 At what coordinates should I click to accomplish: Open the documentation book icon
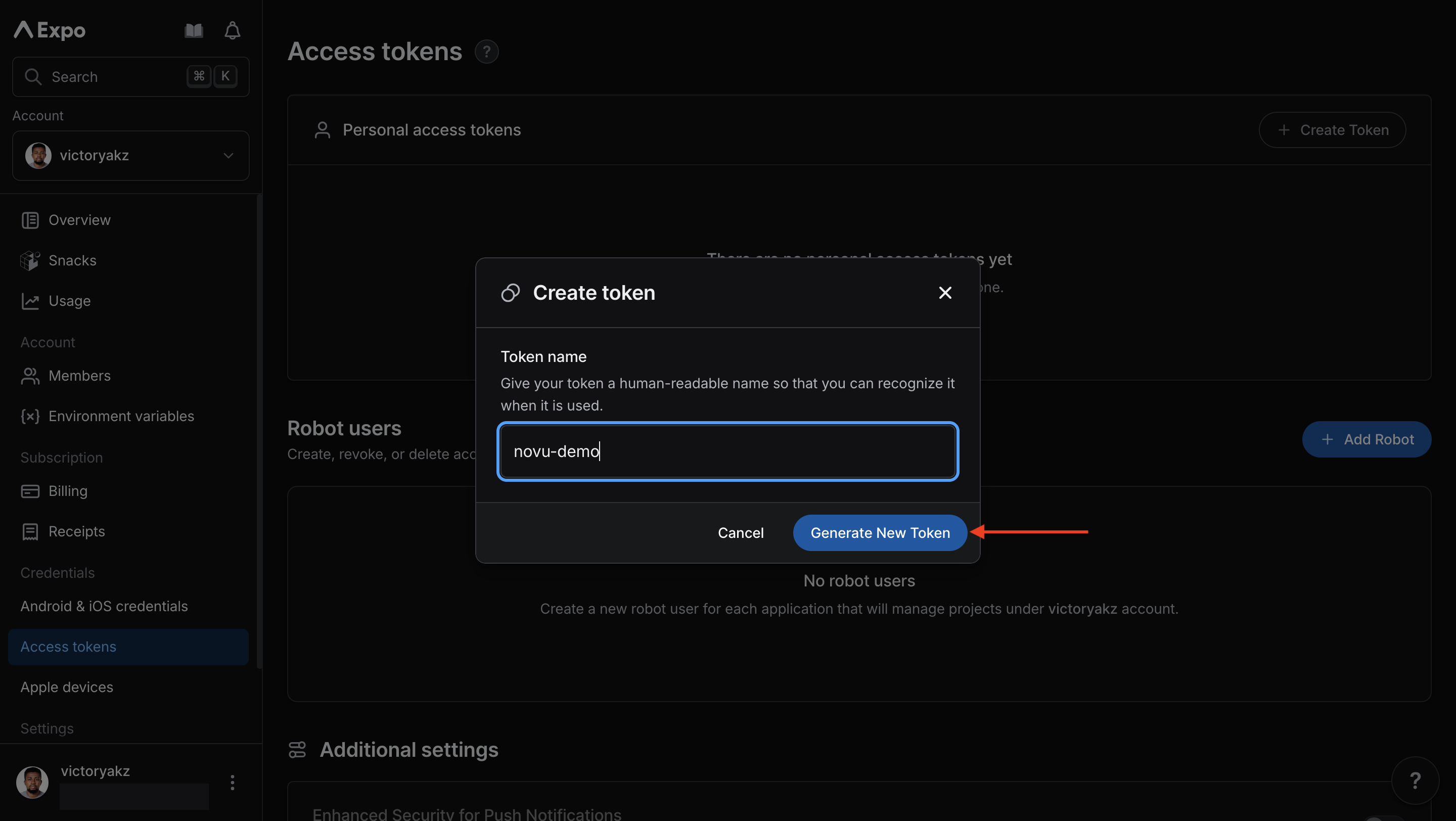point(193,30)
